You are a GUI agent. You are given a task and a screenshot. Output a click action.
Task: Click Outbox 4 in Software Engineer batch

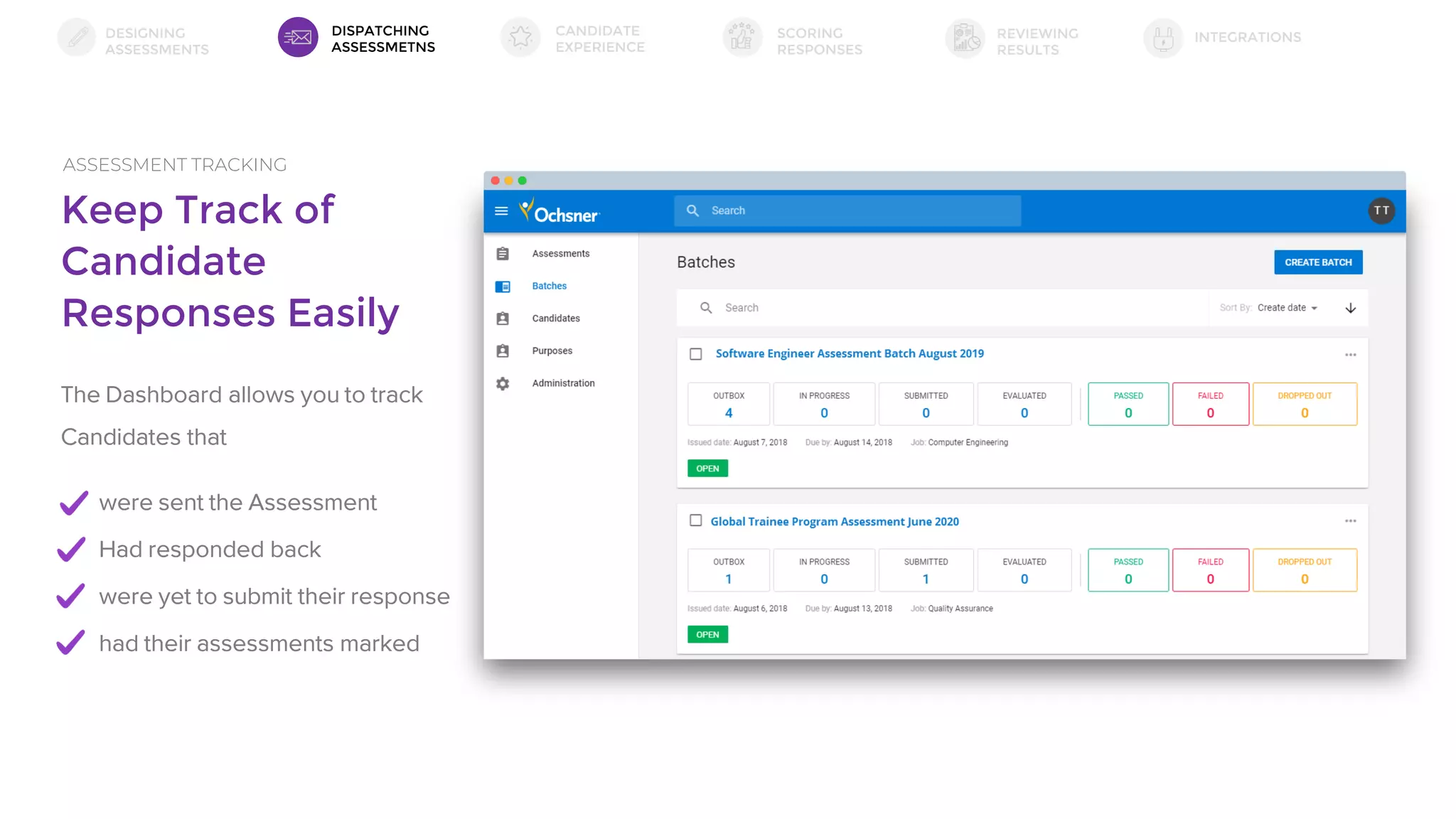pyautogui.click(x=729, y=405)
